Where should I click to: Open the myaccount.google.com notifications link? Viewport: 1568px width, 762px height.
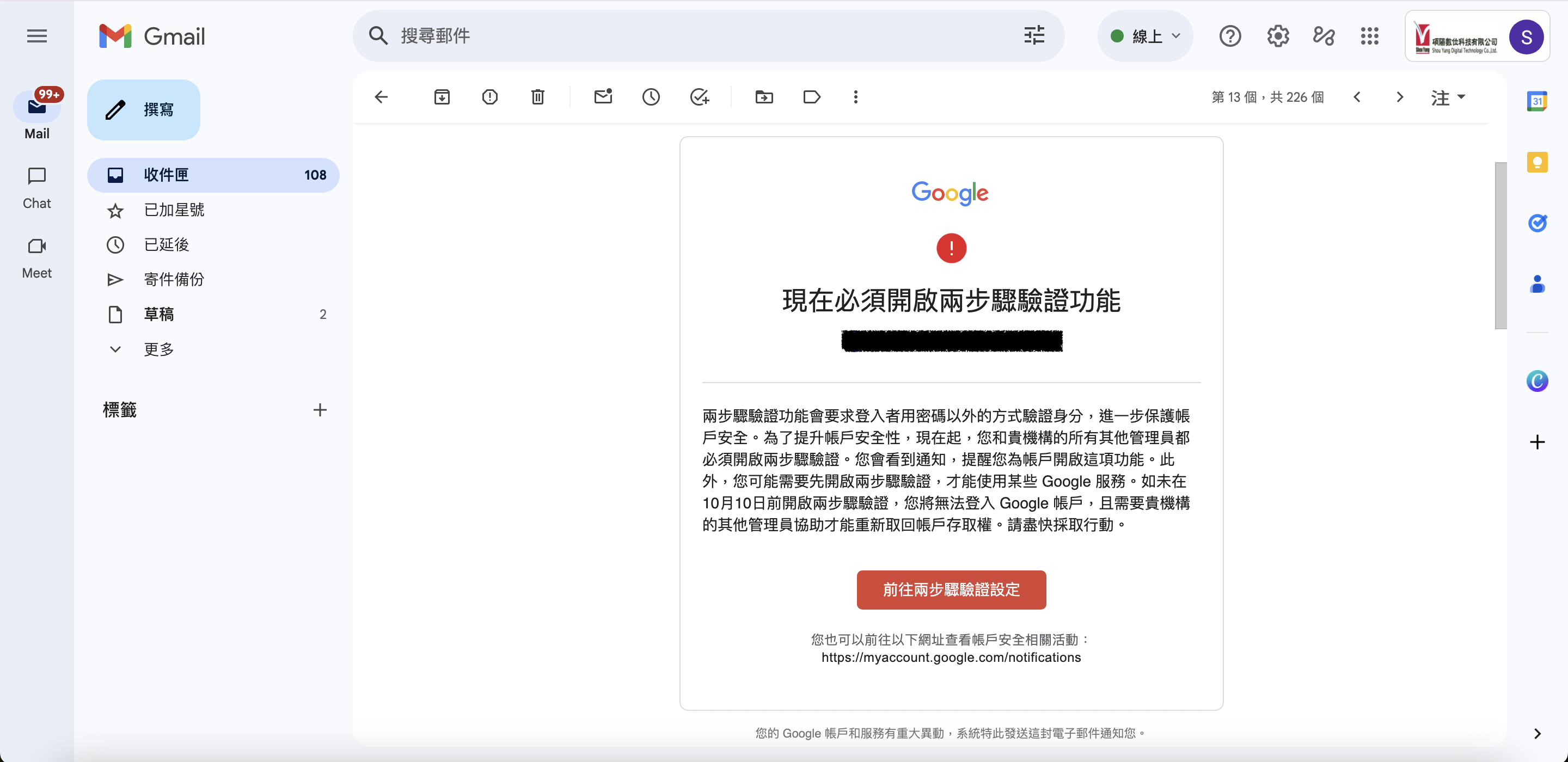click(951, 657)
